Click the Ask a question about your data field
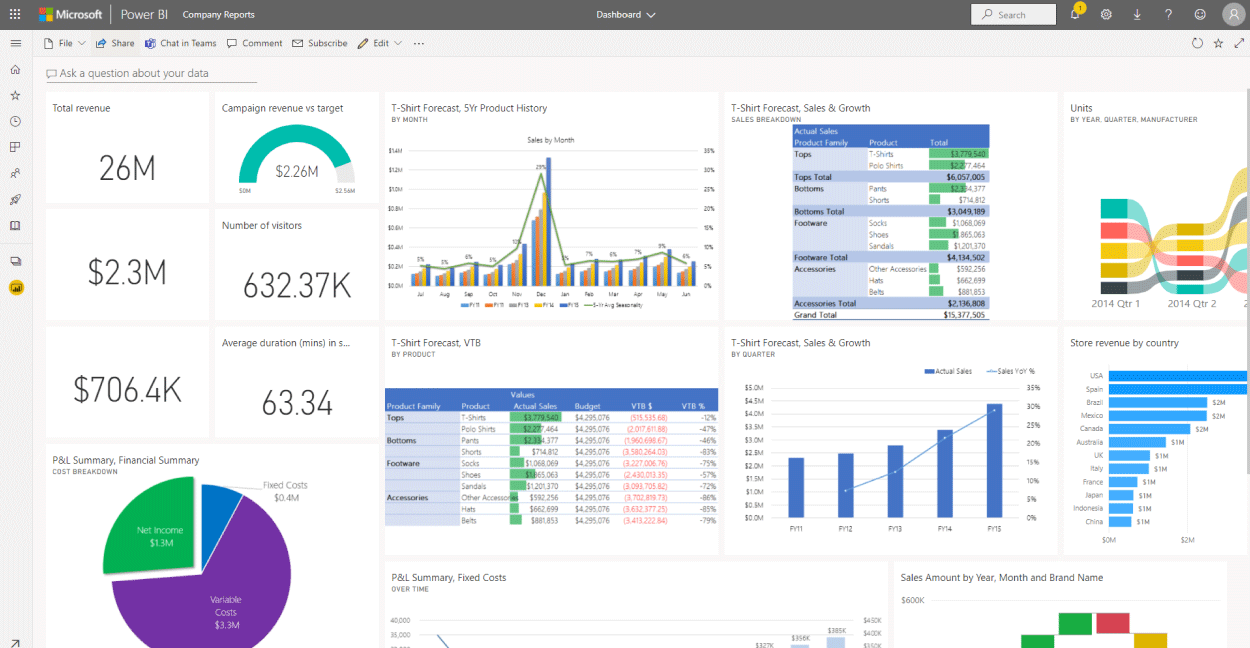1250x648 pixels. (150, 73)
